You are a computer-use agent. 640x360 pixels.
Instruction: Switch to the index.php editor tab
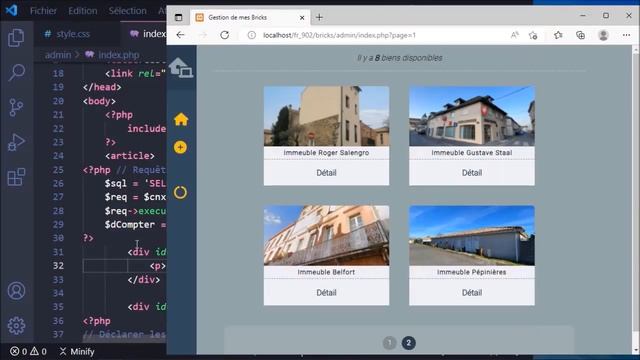click(x=148, y=34)
